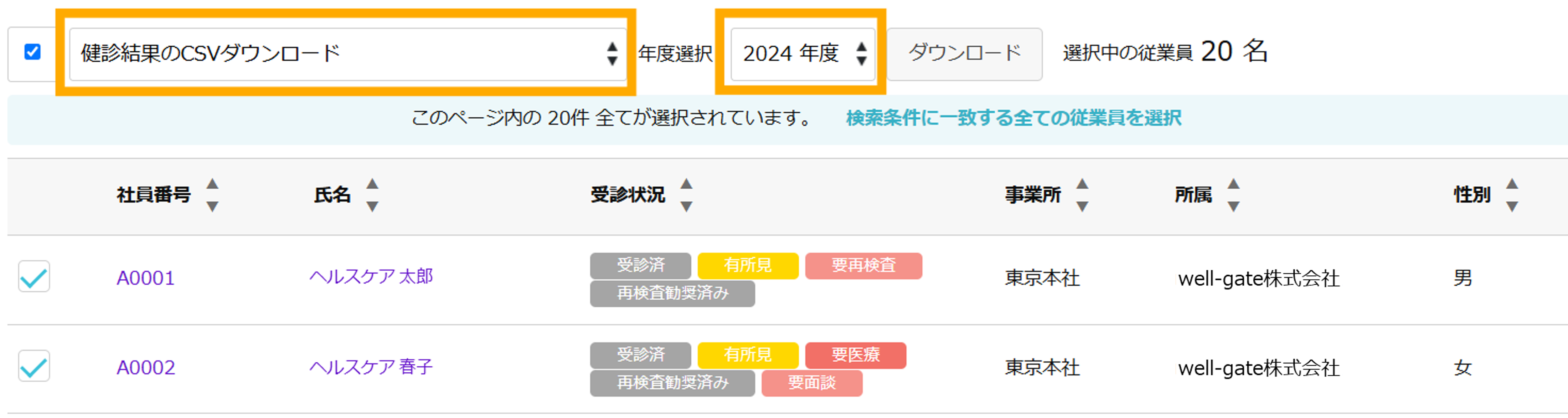1568x418 pixels.
Task: Sort by 社員番号 column arrows
Action: click(212, 195)
